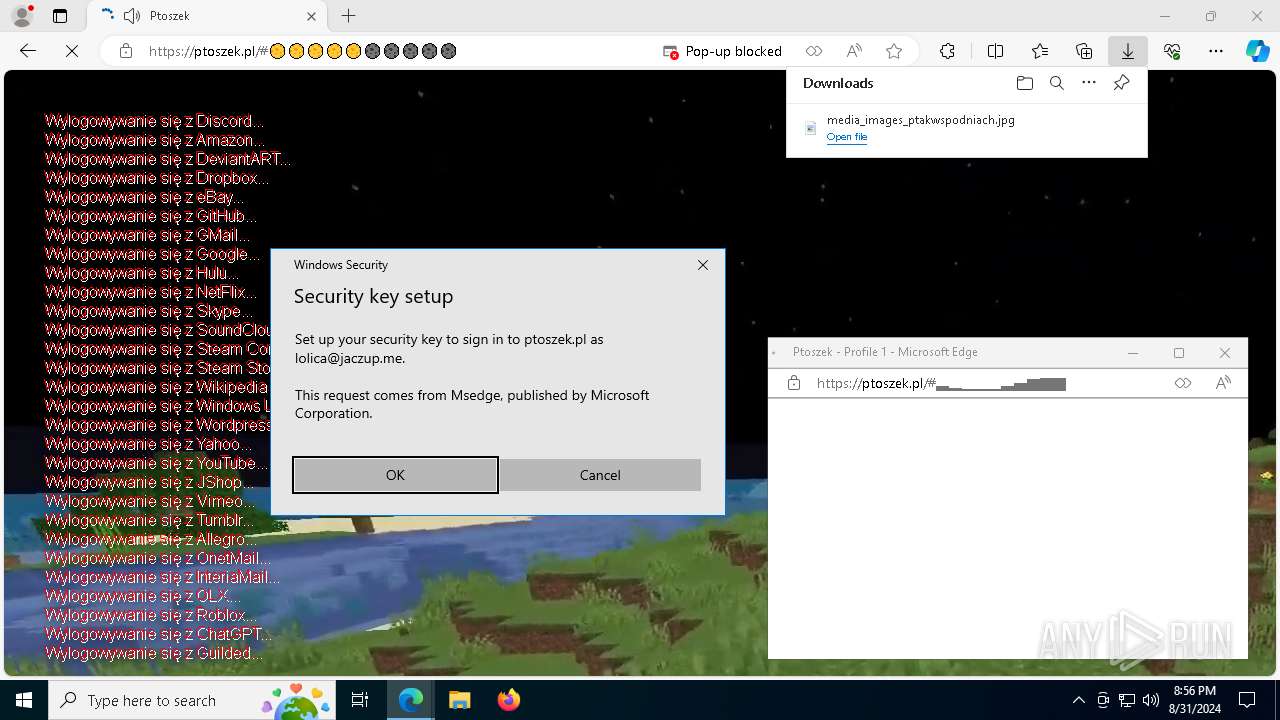Pin the Downloads panel
1280x720 pixels.
coord(1121,83)
